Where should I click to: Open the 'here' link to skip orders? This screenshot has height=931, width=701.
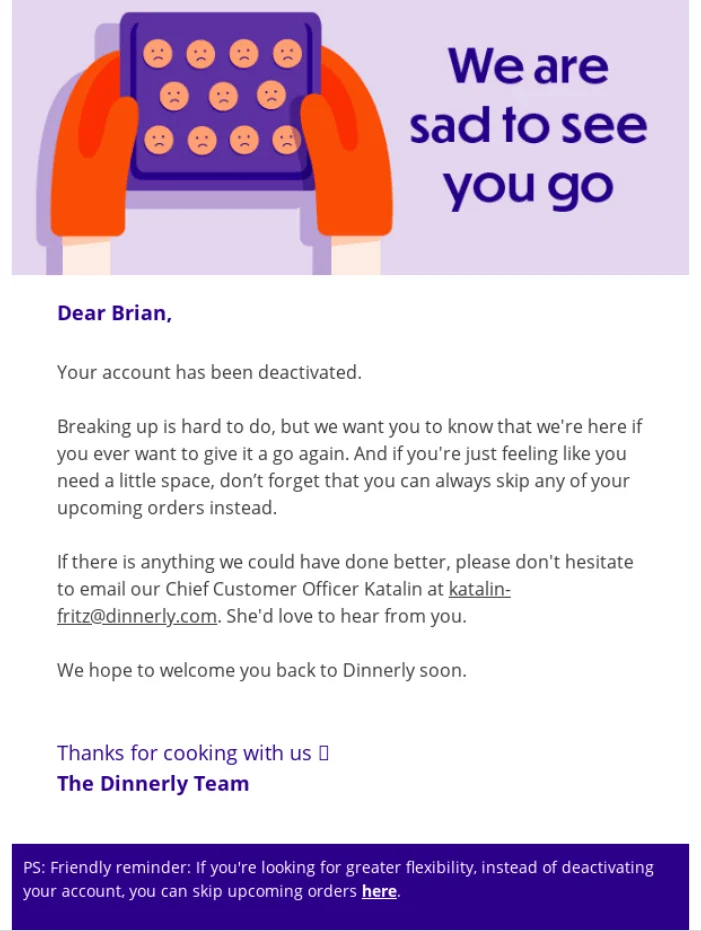point(379,891)
